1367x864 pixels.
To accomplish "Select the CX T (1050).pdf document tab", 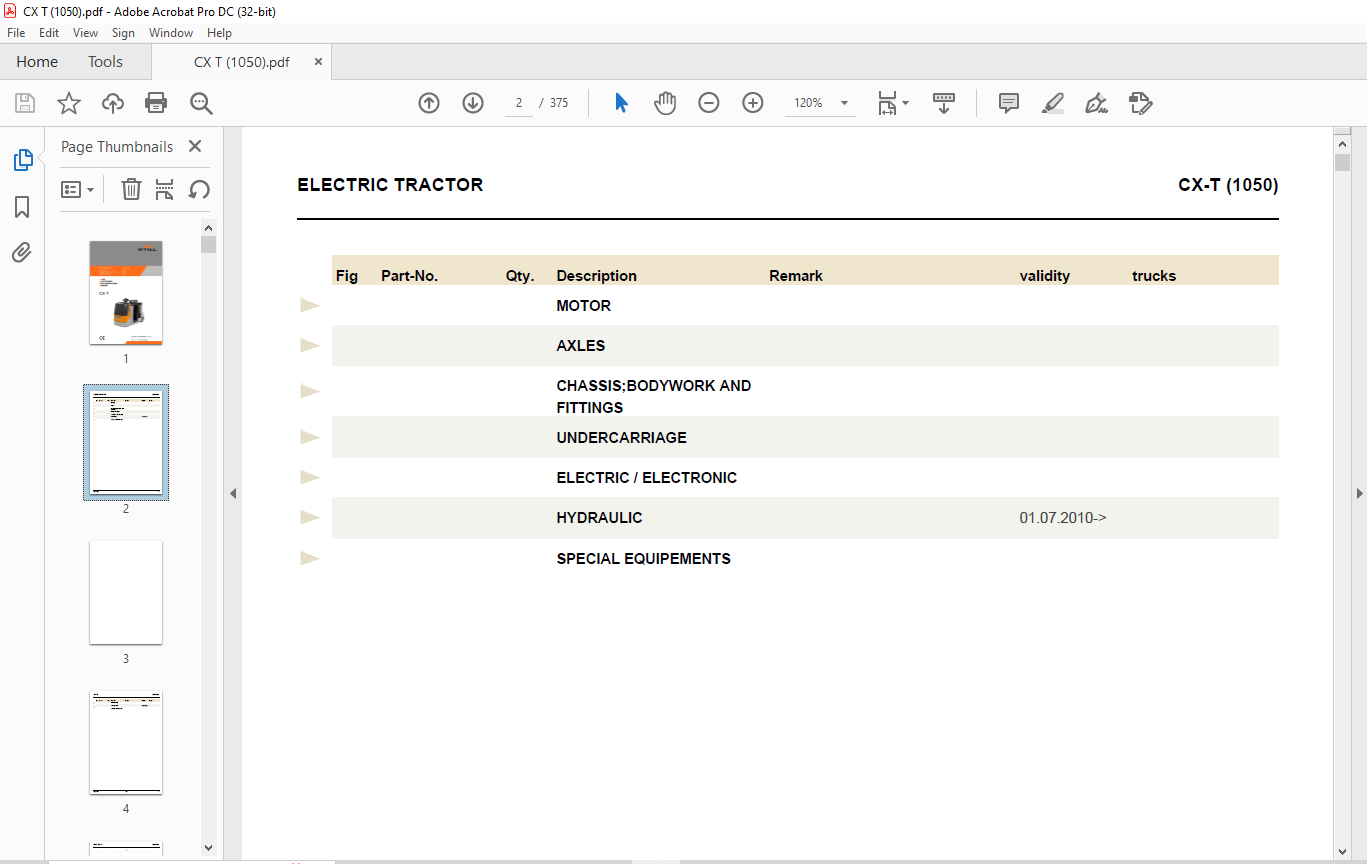I will [x=242, y=62].
